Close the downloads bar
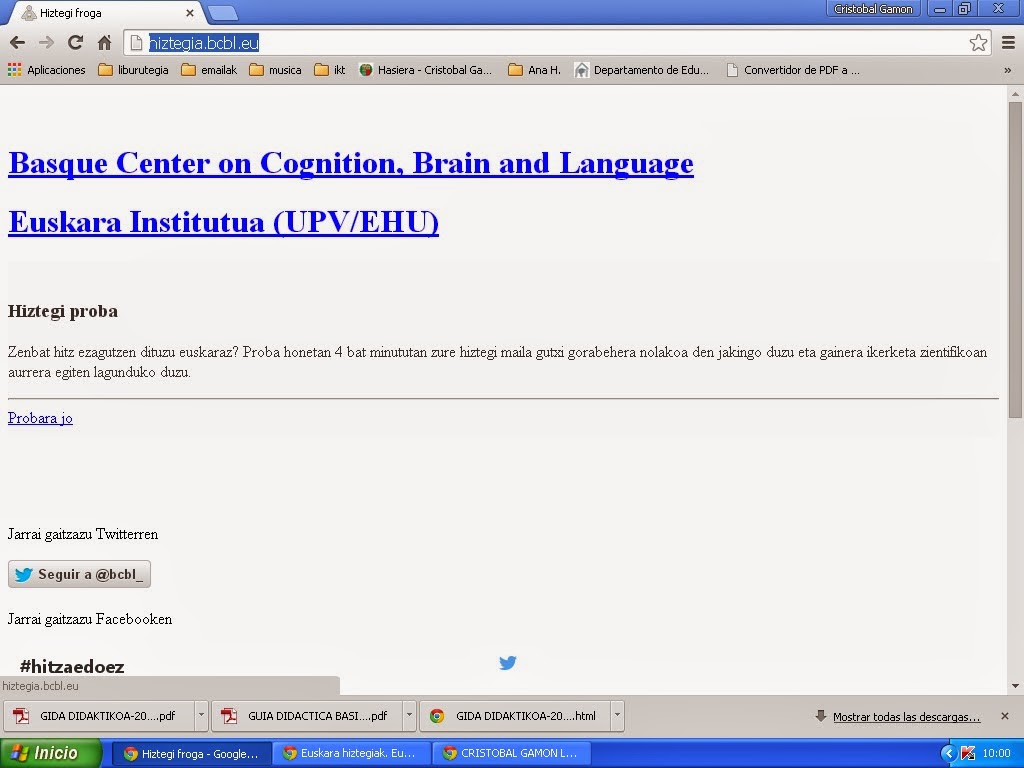The height and width of the screenshot is (768, 1024). [x=1004, y=716]
